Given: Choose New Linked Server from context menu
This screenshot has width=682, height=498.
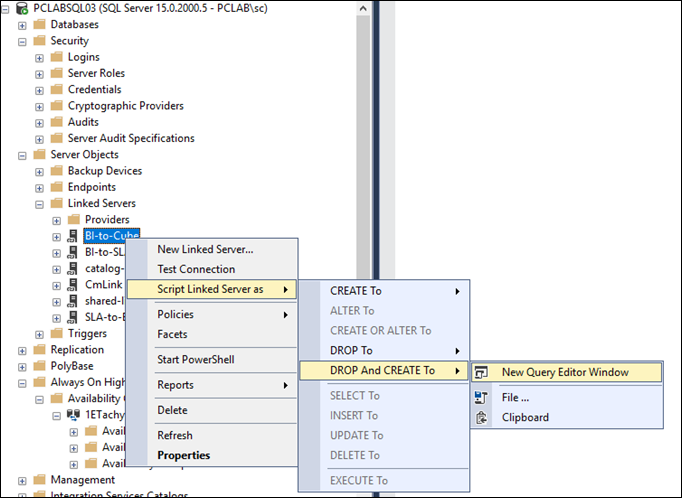Looking at the screenshot, I should tap(205, 250).
